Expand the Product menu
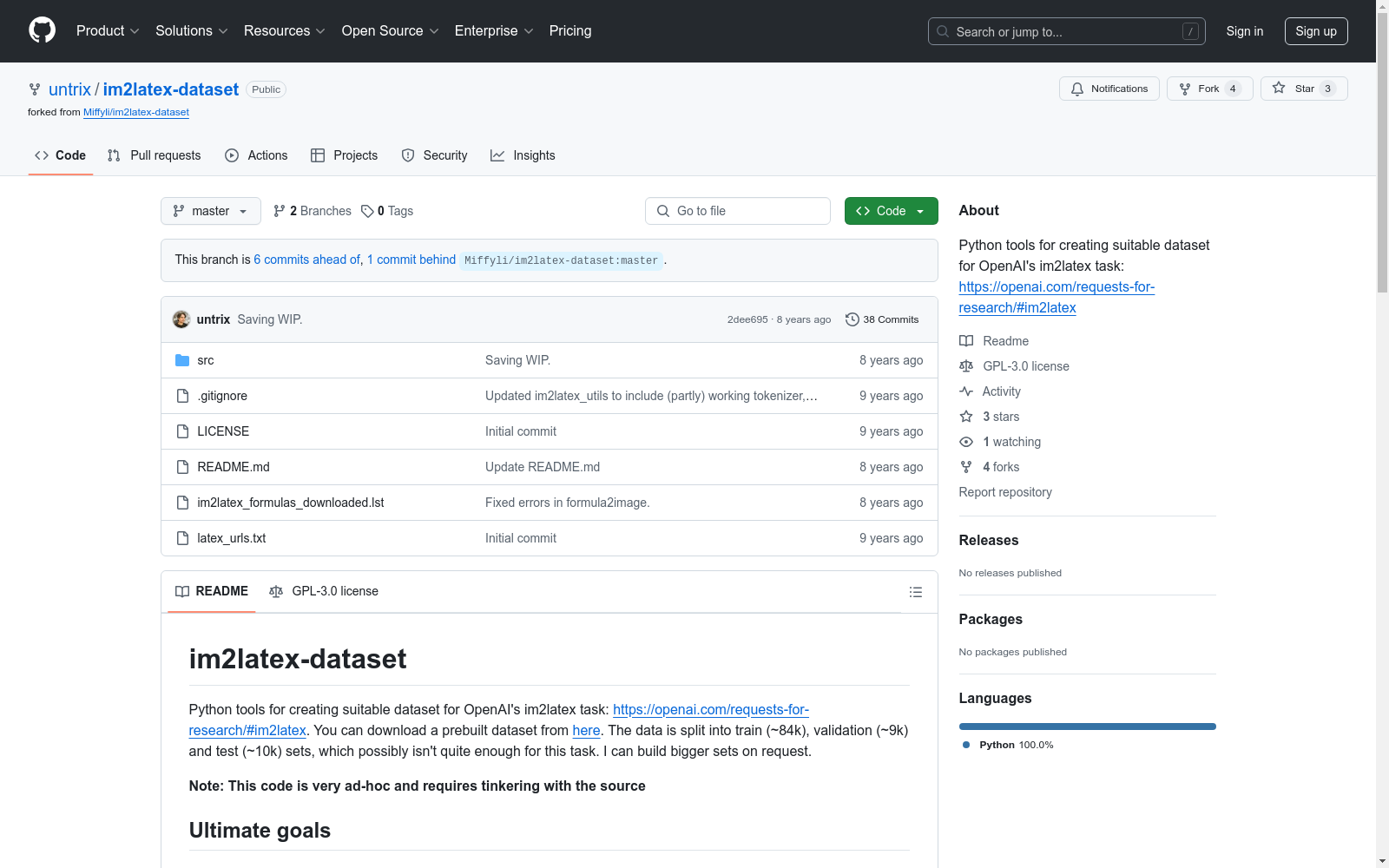 (108, 31)
